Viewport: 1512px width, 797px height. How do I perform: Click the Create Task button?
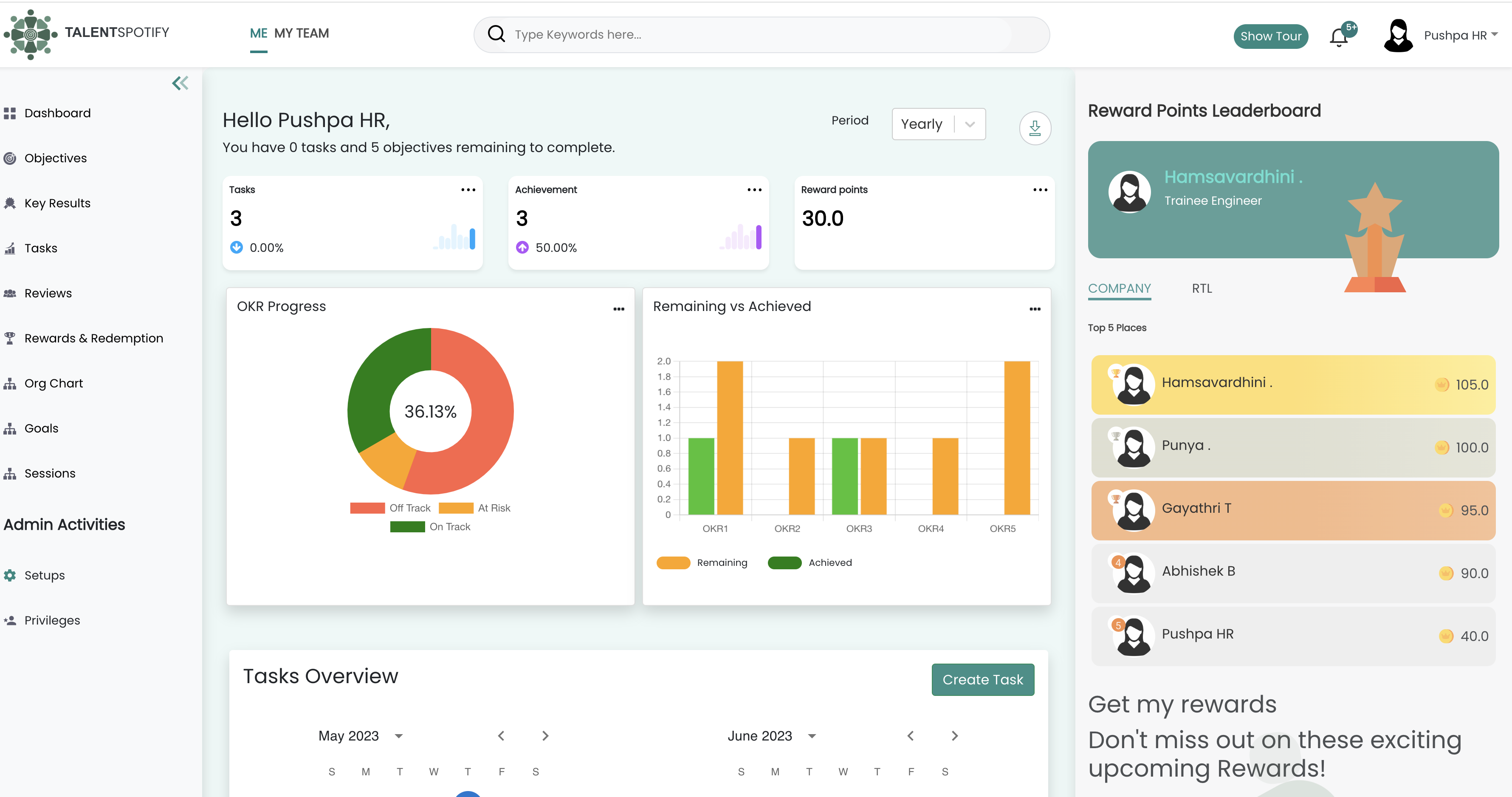[x=982, y=680]
